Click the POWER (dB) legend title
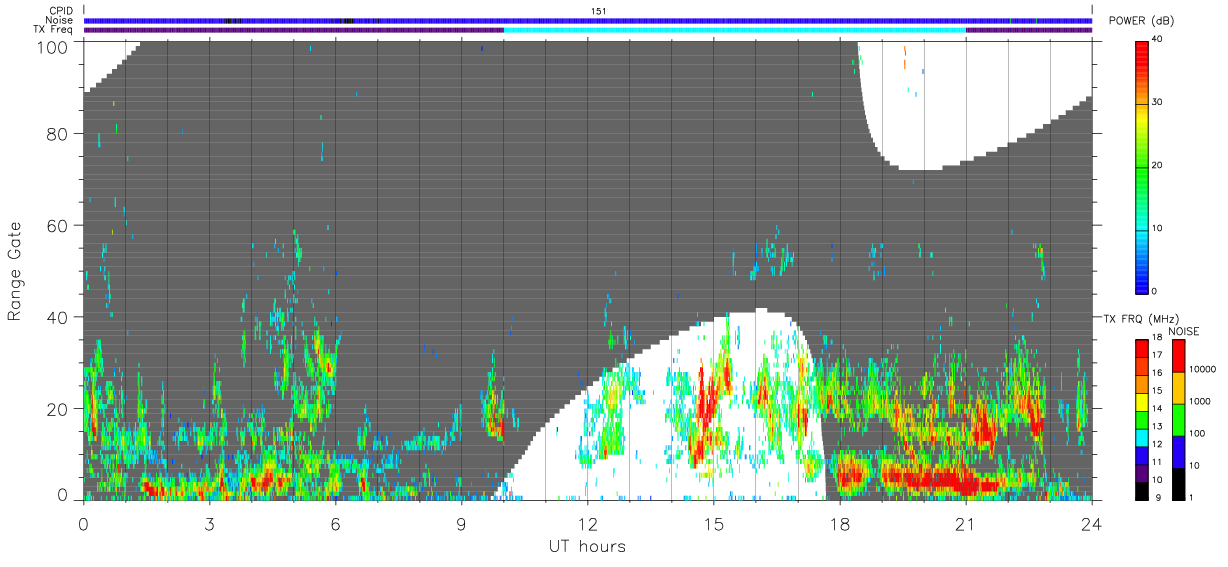 coord(1140,21)
